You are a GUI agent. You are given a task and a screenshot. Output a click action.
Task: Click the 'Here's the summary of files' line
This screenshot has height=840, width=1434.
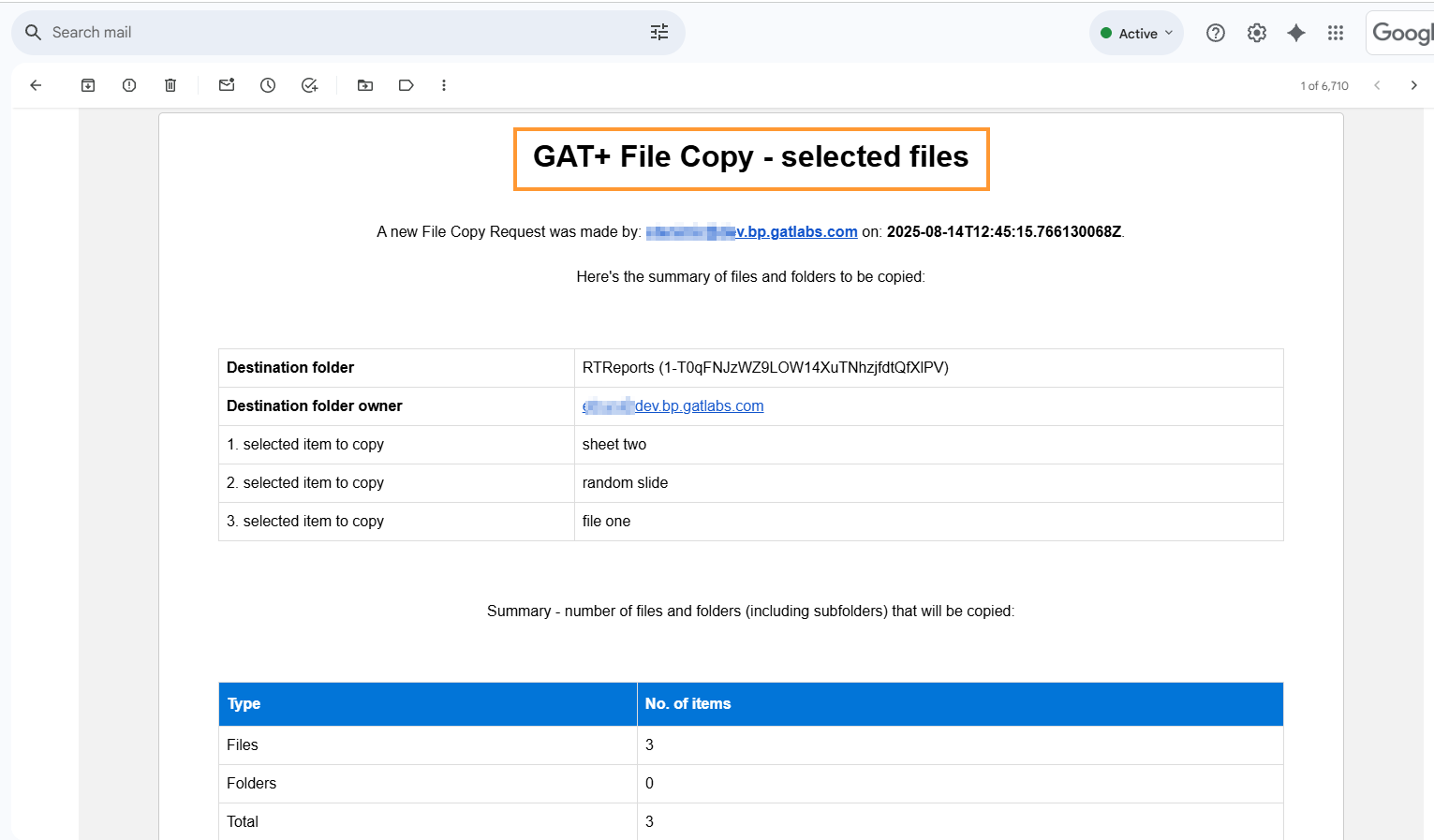751,276
